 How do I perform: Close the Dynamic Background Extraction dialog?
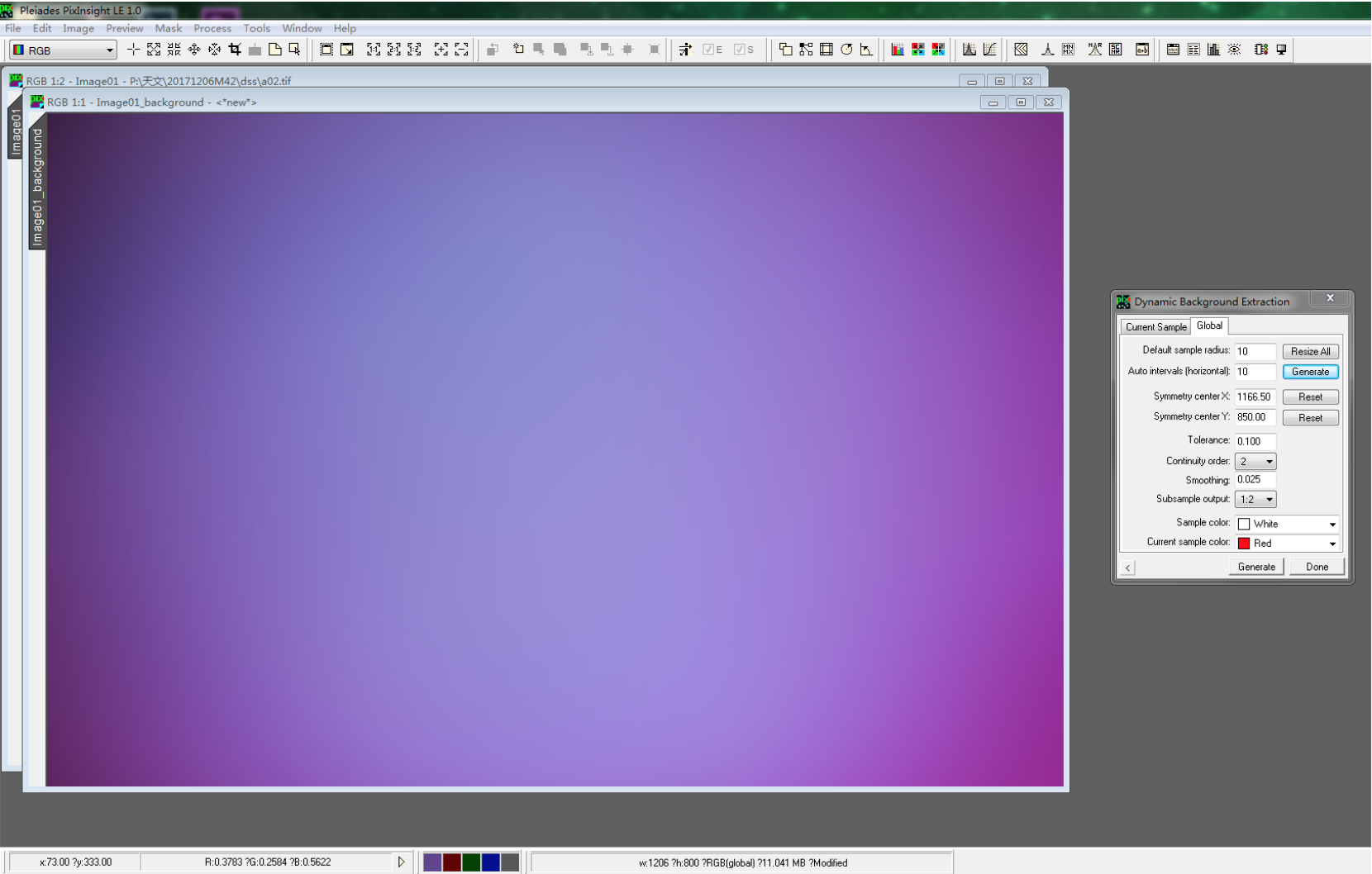coord(1330,299)
